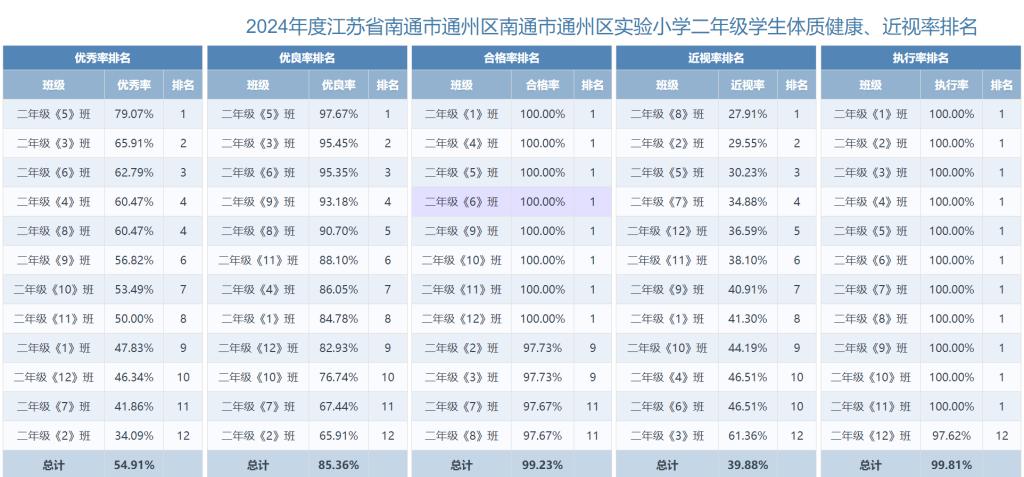This screenshot has height=477, width=1024.
Task: Select 二年级《2》班 in the 优良率排名 table
Action: 257,436
